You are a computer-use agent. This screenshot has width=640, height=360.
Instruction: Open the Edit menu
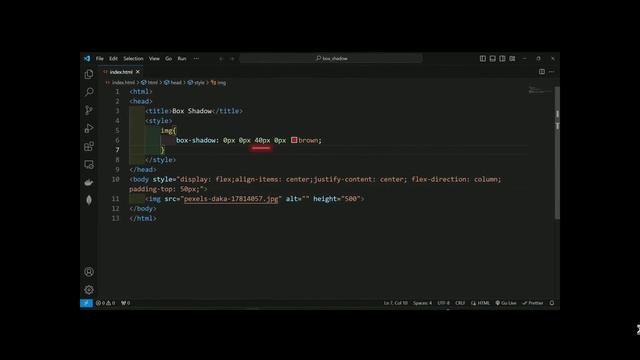113,59
